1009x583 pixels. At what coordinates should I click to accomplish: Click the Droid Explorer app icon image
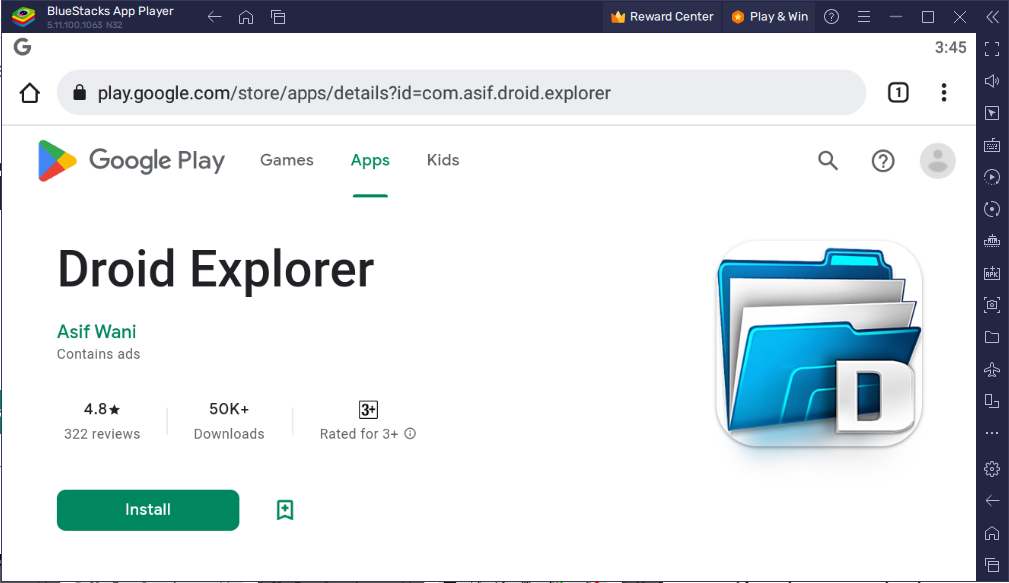(x=819, y=344)
